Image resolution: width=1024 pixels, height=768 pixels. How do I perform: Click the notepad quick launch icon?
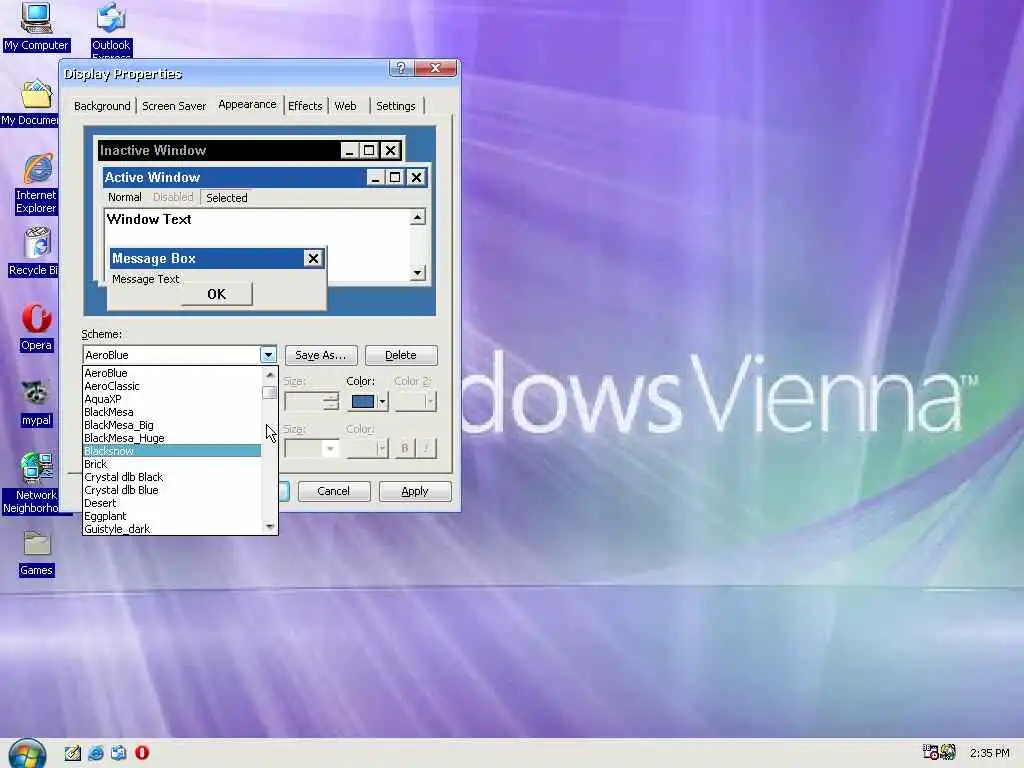72,753
